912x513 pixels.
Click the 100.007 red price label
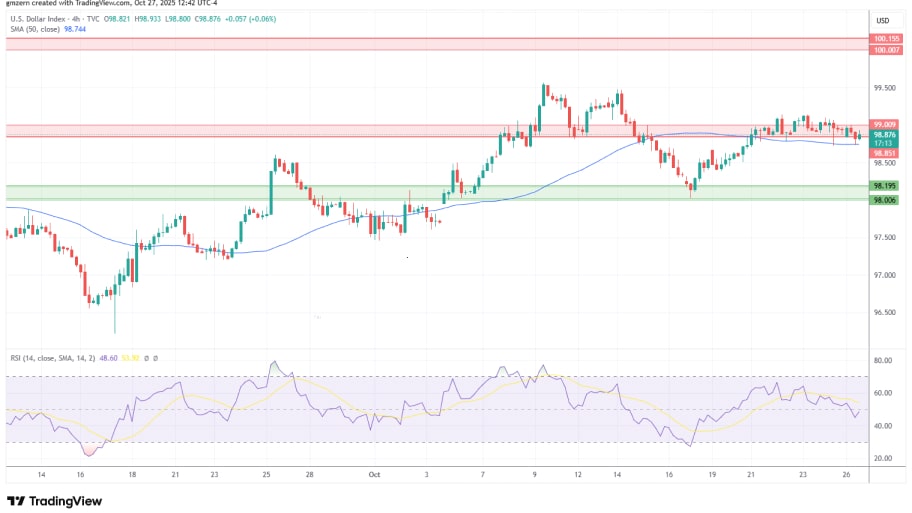point(884,49)
